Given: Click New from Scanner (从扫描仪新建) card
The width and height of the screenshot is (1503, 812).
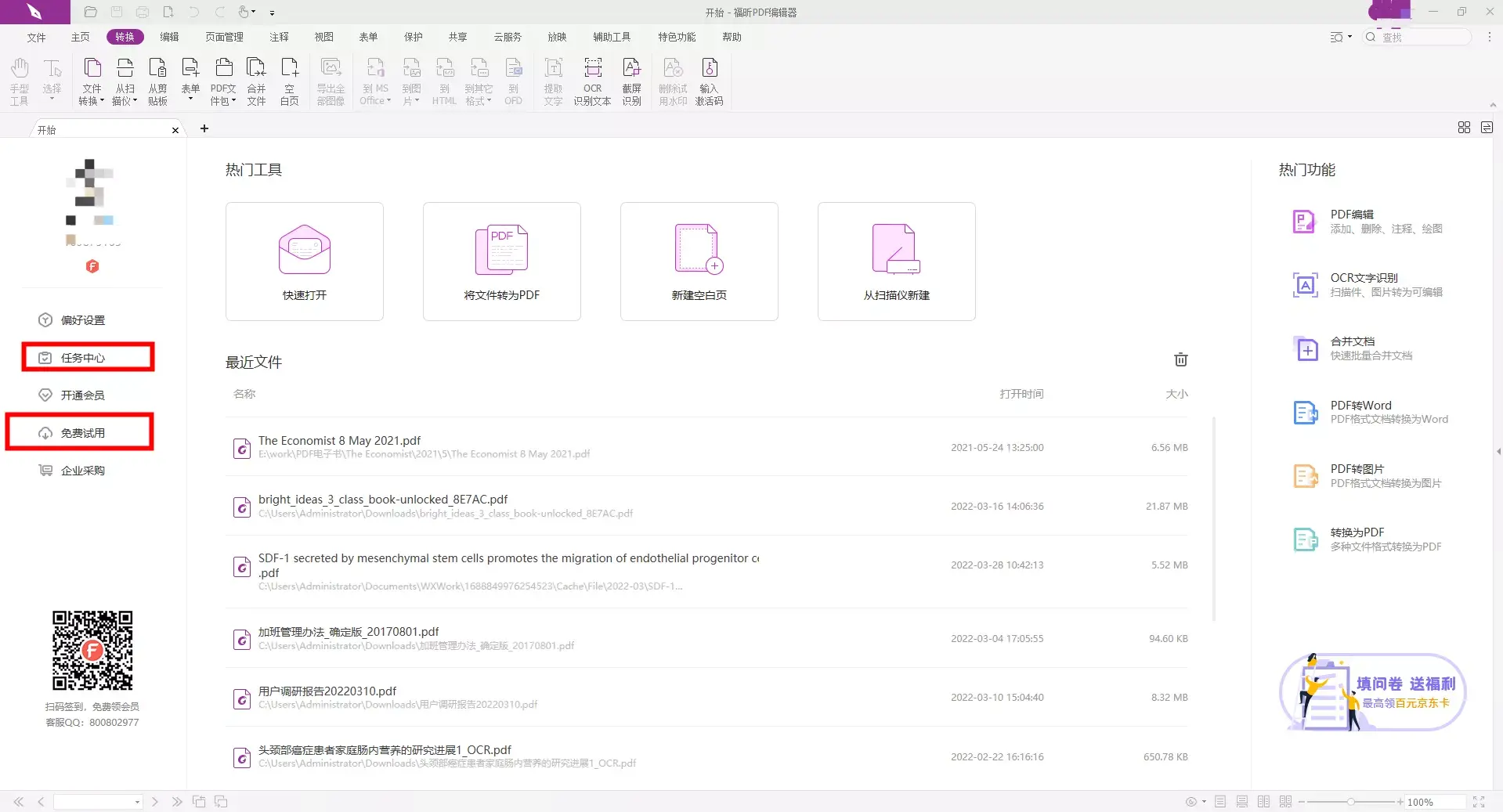Looking at the screenshot, I should [897, 262].
